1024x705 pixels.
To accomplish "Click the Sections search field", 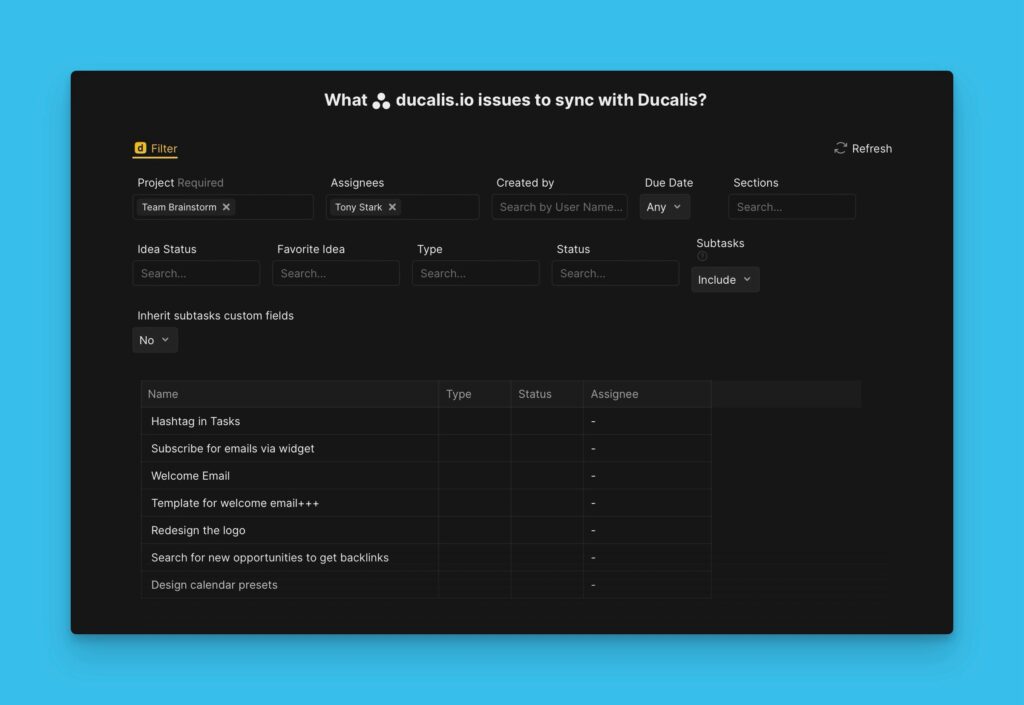I will (x=792, y=207).
